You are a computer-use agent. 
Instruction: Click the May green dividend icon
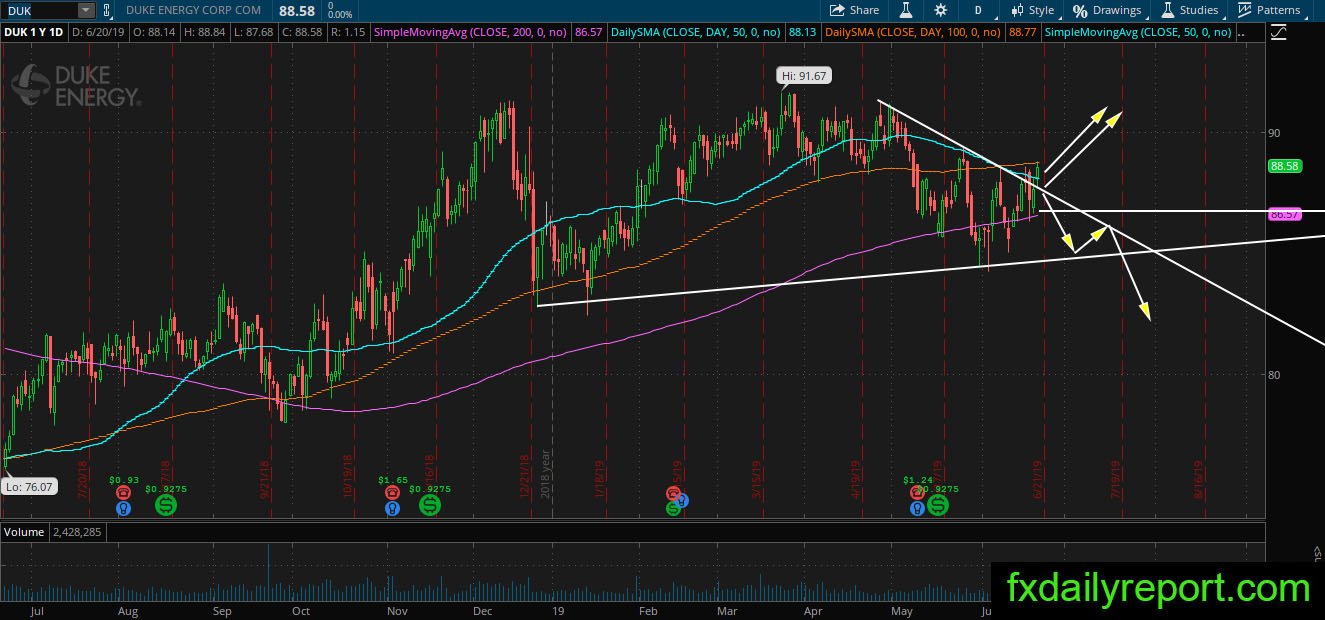coord(938,505)
